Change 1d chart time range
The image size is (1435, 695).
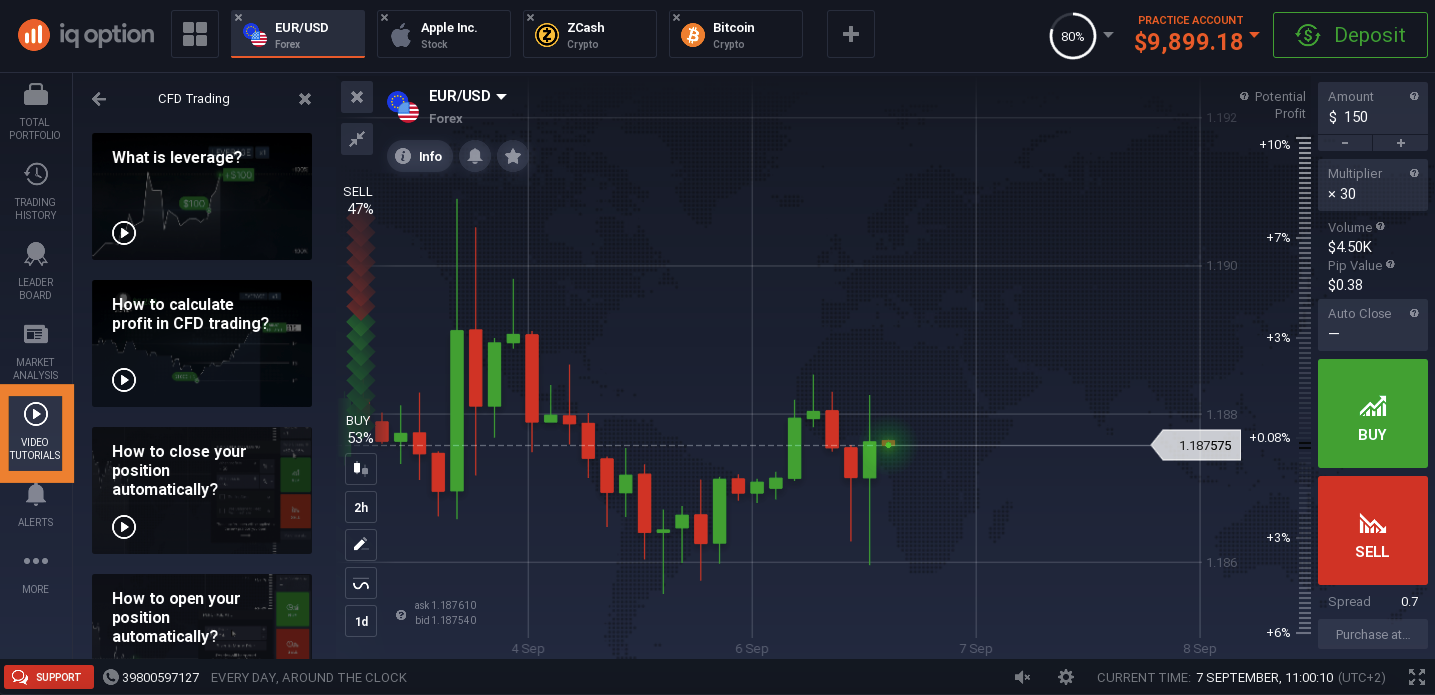click(361, 621)
